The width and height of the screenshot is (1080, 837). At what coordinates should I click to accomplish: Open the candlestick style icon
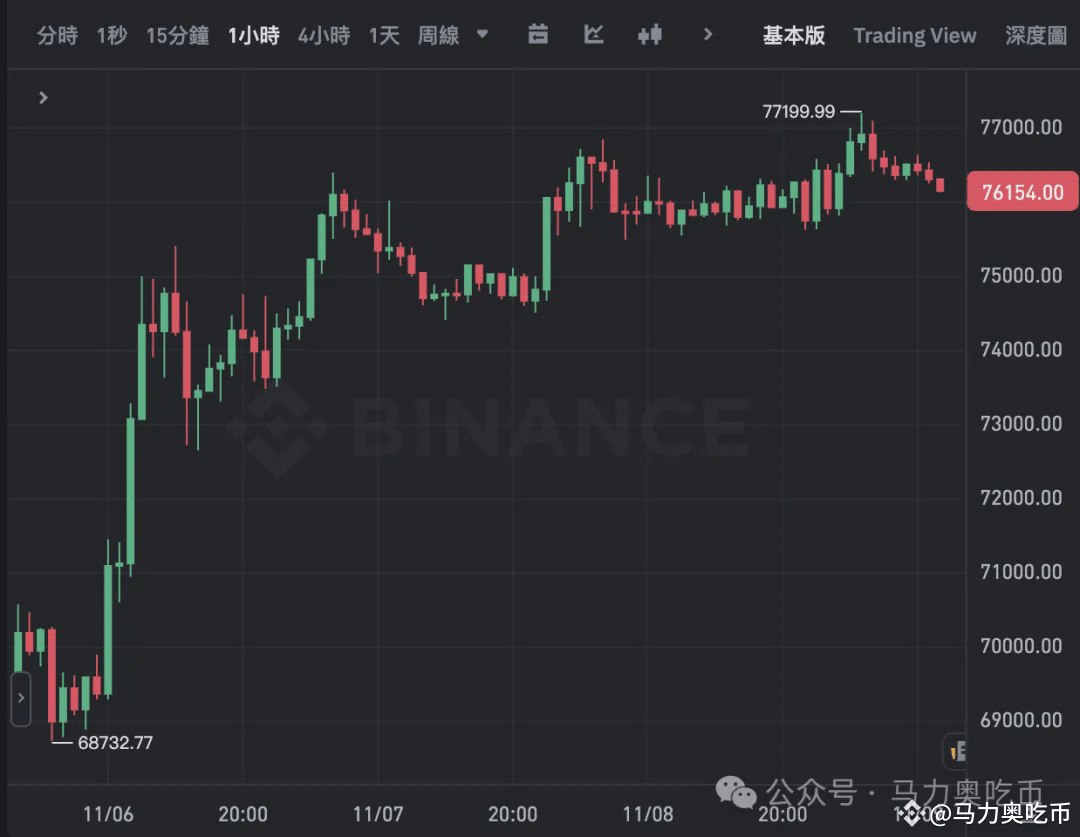[650, 35]
